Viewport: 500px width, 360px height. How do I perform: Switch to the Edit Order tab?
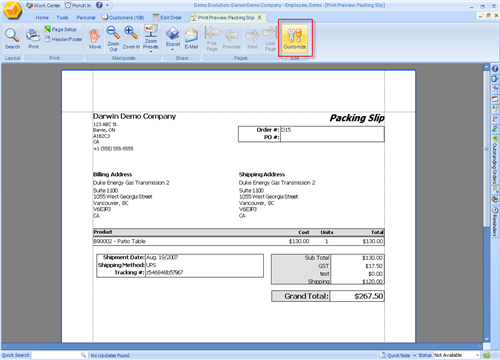tap(167, 17)
